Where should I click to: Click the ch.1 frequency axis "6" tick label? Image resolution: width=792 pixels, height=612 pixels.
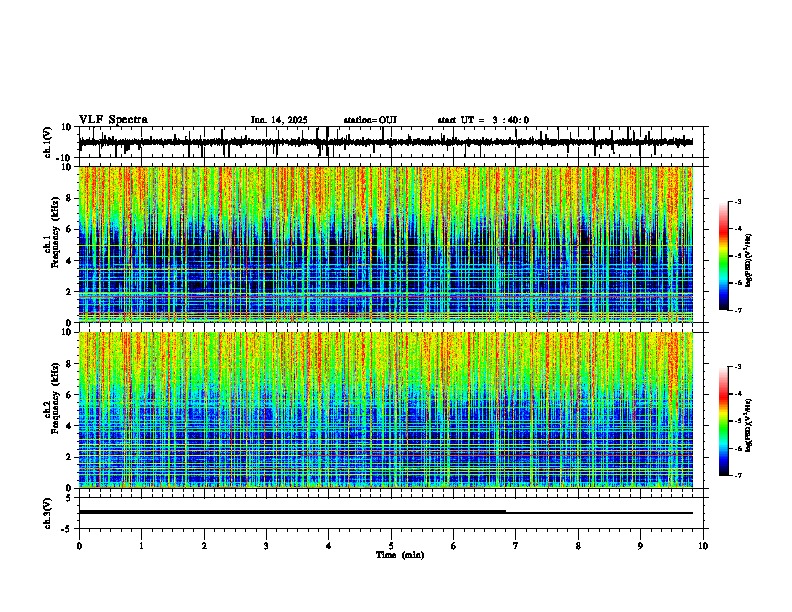point(70,229)
